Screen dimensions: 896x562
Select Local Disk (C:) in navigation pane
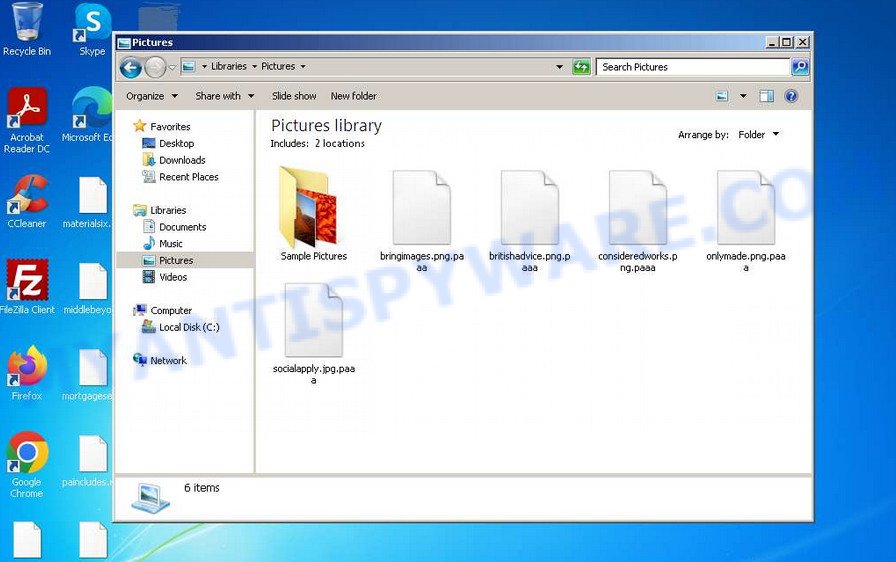pos(188,327)
